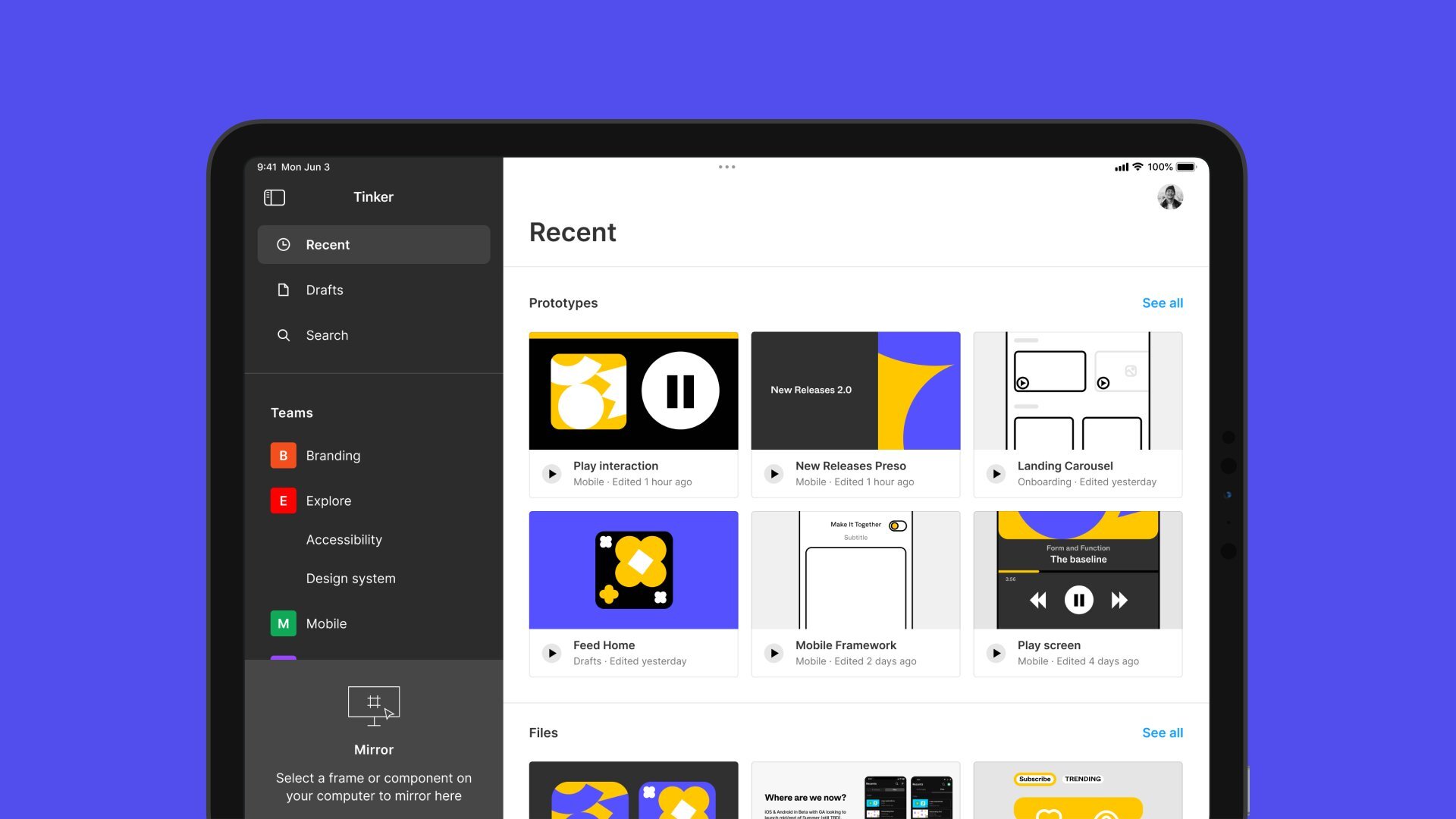Screen dimensions: 1456x819
Task: Play the Play screen prototype
Action: pos(996,653)
